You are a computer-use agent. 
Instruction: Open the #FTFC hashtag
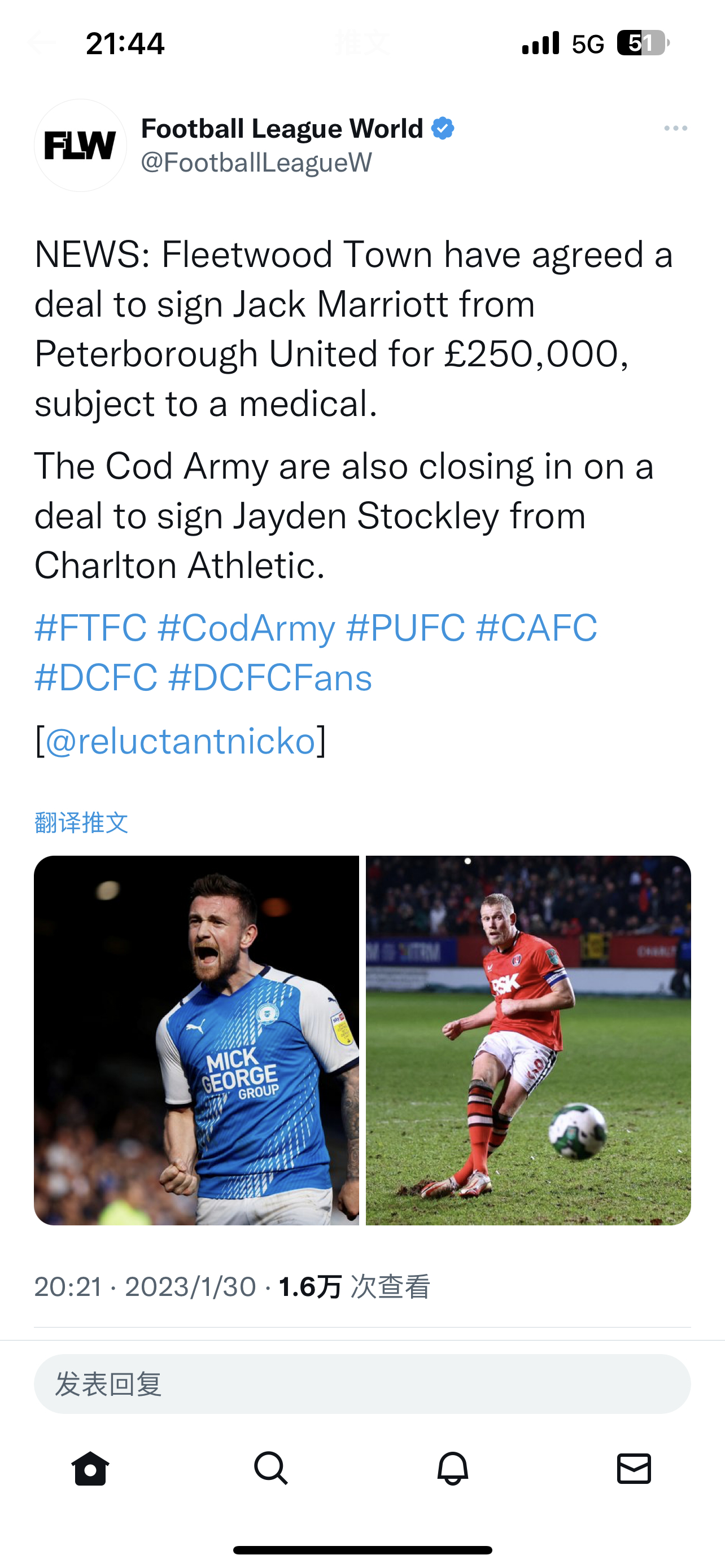(x=91, y=628)
